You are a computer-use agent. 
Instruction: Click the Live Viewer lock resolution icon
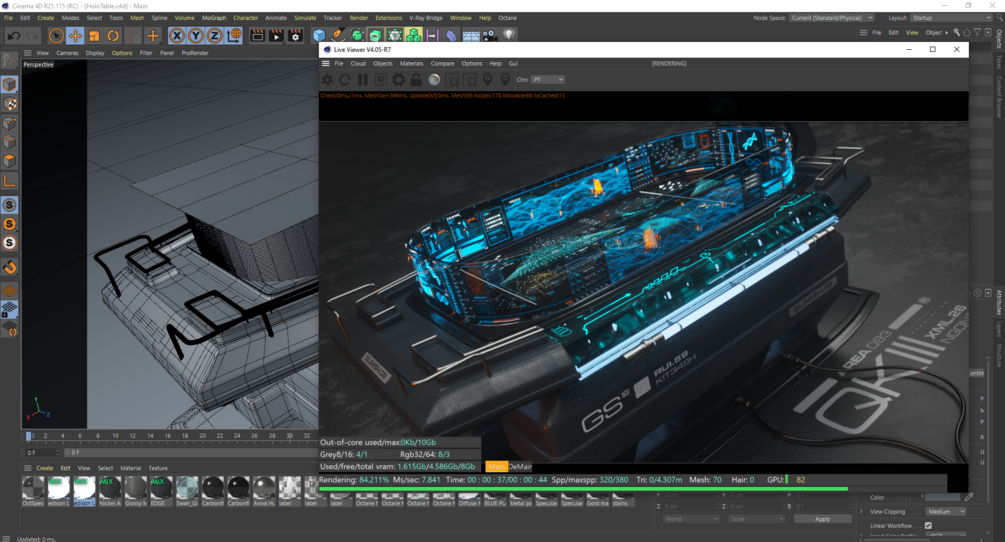tap(416, 79)
